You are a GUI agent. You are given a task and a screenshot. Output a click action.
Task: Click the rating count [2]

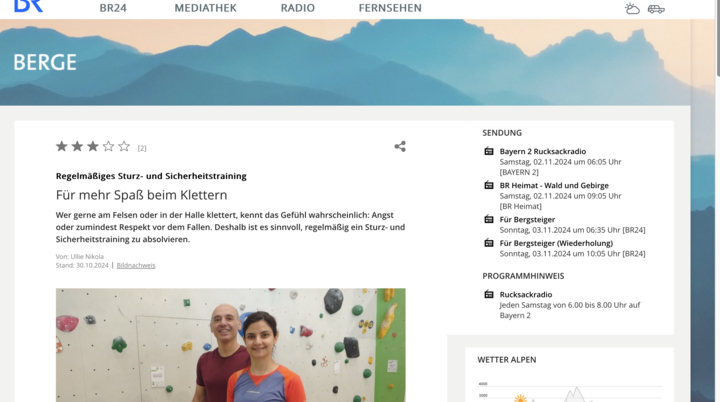142,148
